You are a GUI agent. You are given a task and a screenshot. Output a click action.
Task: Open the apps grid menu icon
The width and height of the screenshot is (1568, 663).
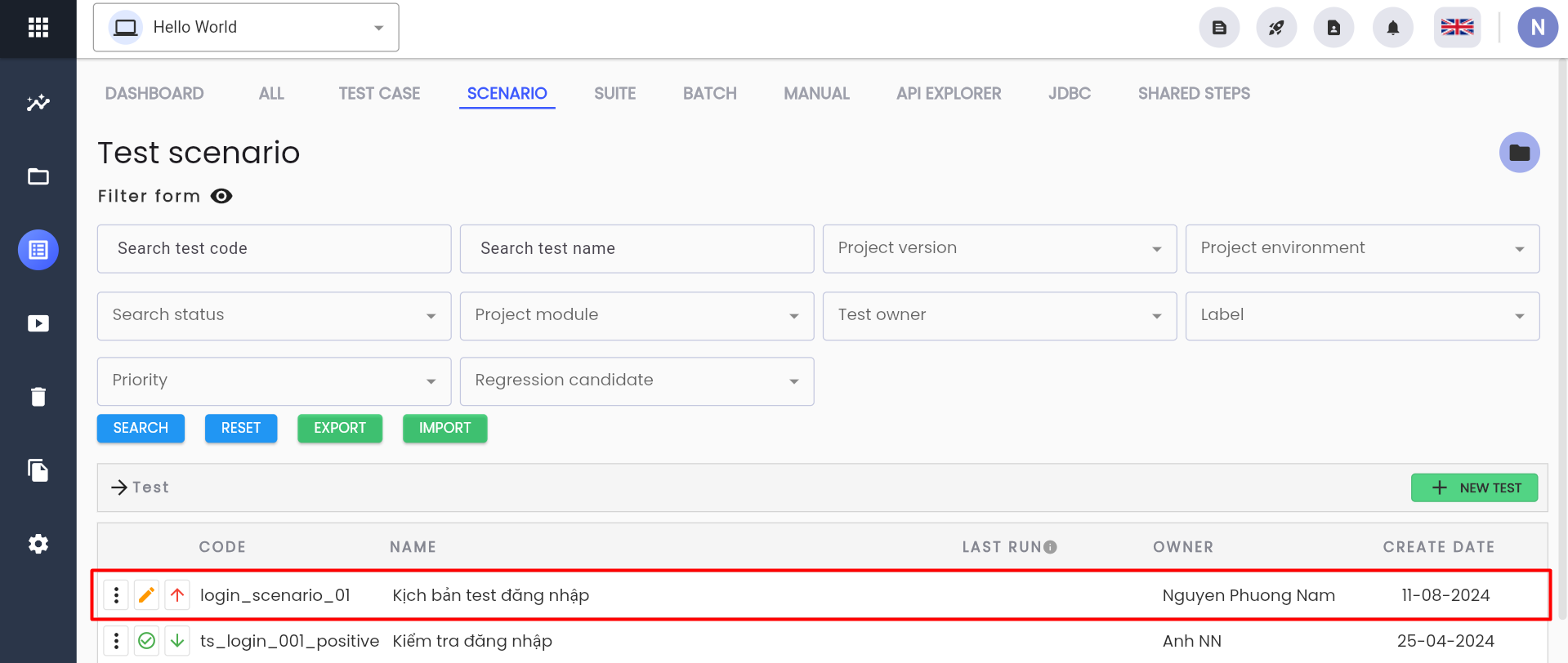point(38,28)
